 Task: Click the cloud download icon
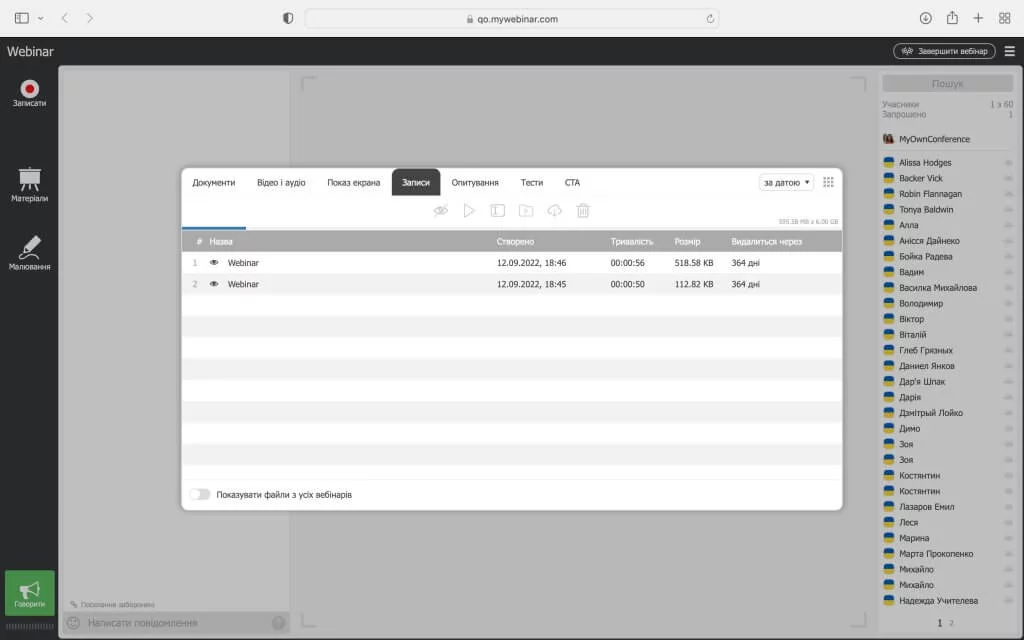pos(554,211)
